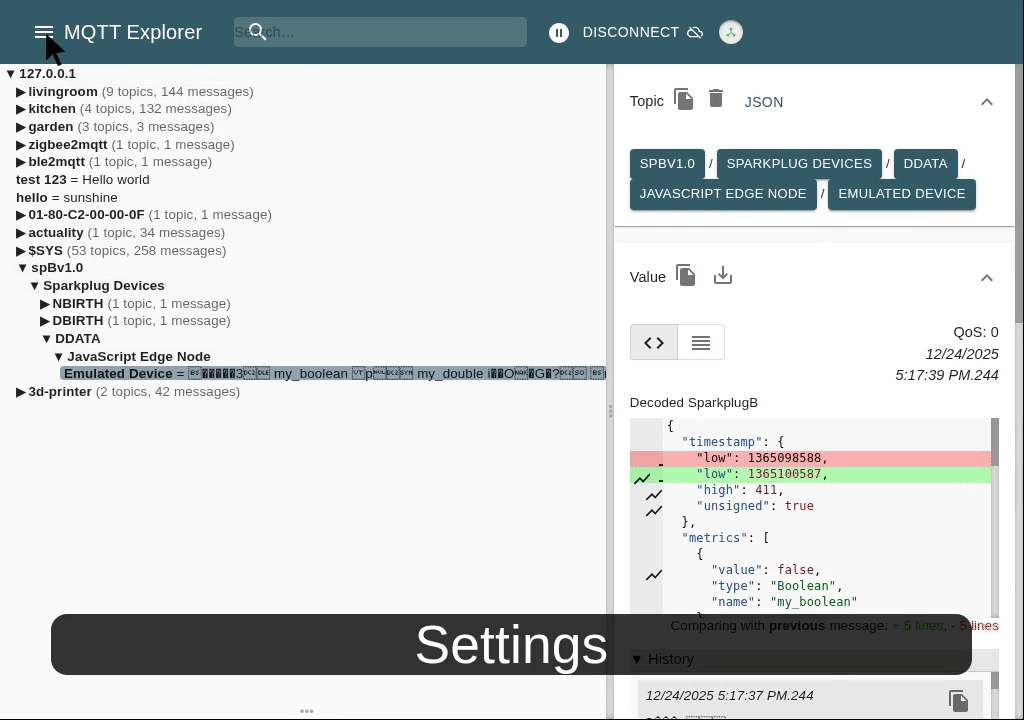Copy the topic path to clipboard

[684, 100]
